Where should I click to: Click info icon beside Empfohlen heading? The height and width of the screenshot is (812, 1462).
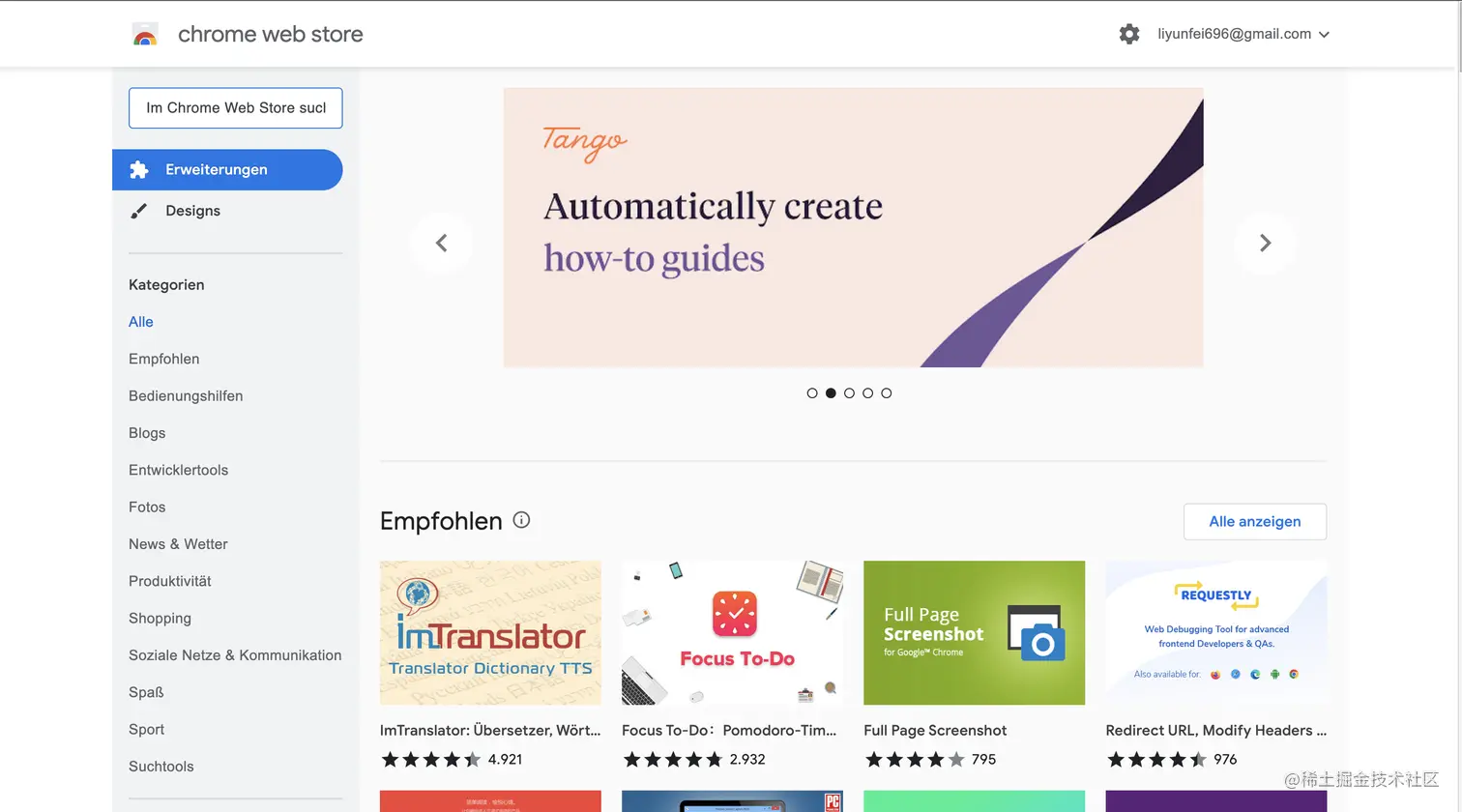tap(521, 520)
